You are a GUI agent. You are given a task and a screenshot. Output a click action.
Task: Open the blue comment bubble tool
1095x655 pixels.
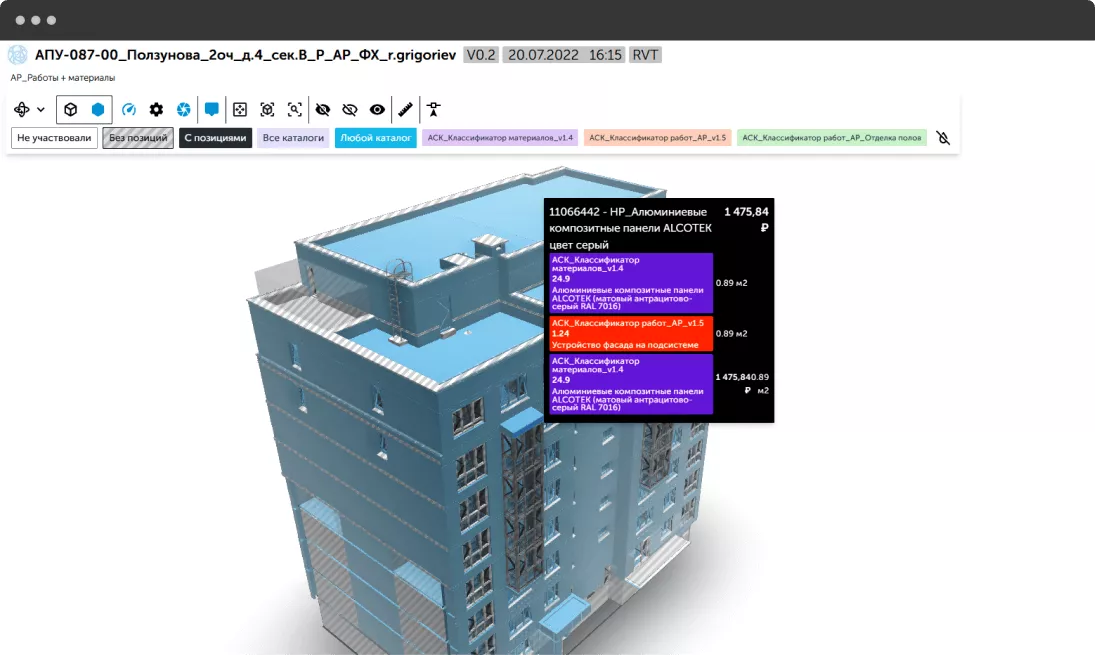tap(212, 110)
